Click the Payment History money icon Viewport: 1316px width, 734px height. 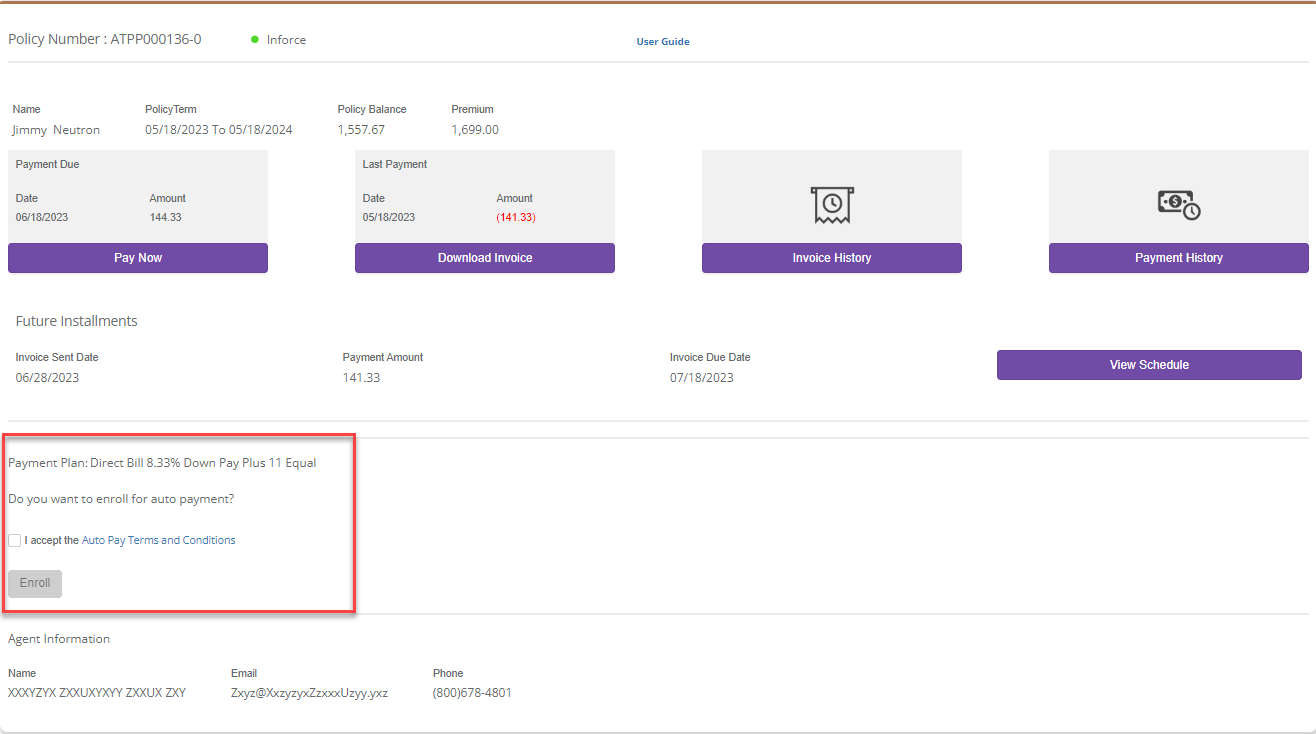tap(1178, 204)
